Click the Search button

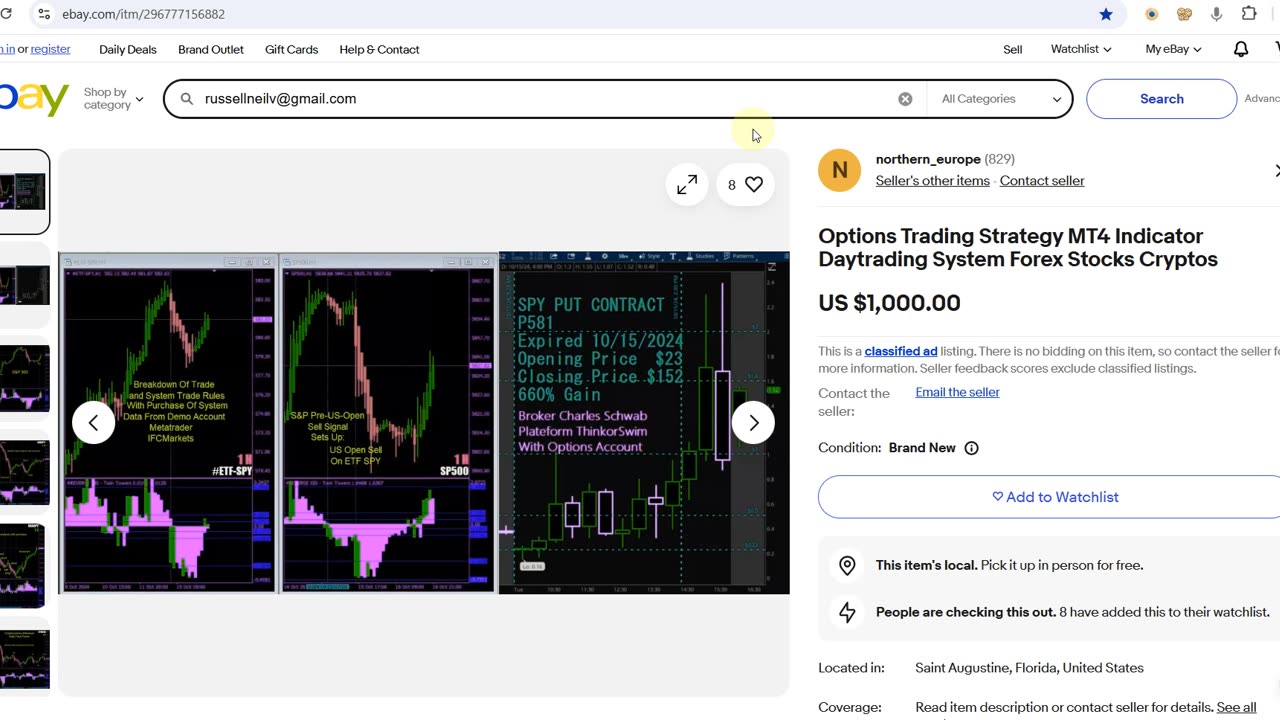pos(1162,99)
